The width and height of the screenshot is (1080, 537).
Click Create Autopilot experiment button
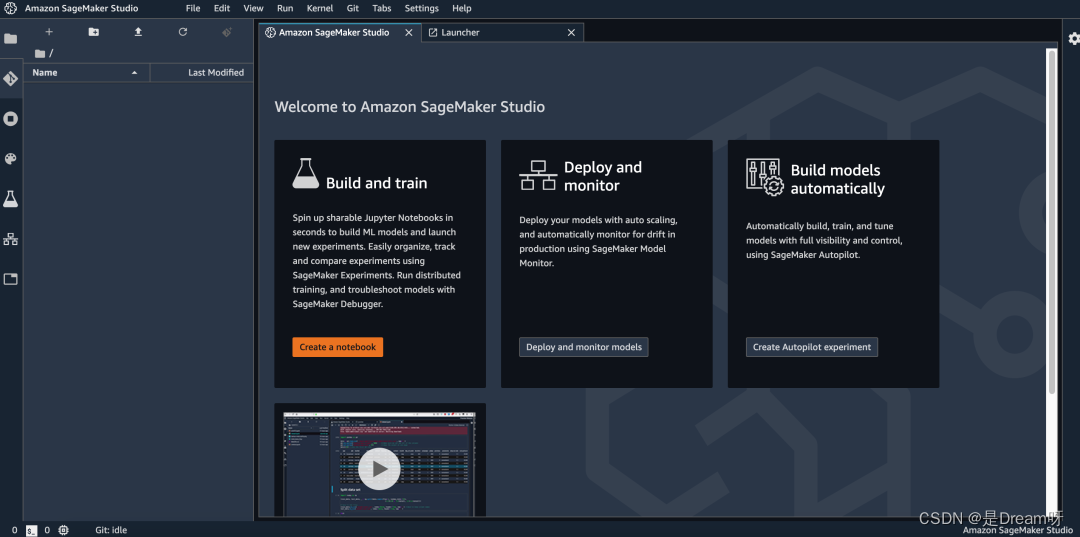point(811,347)
